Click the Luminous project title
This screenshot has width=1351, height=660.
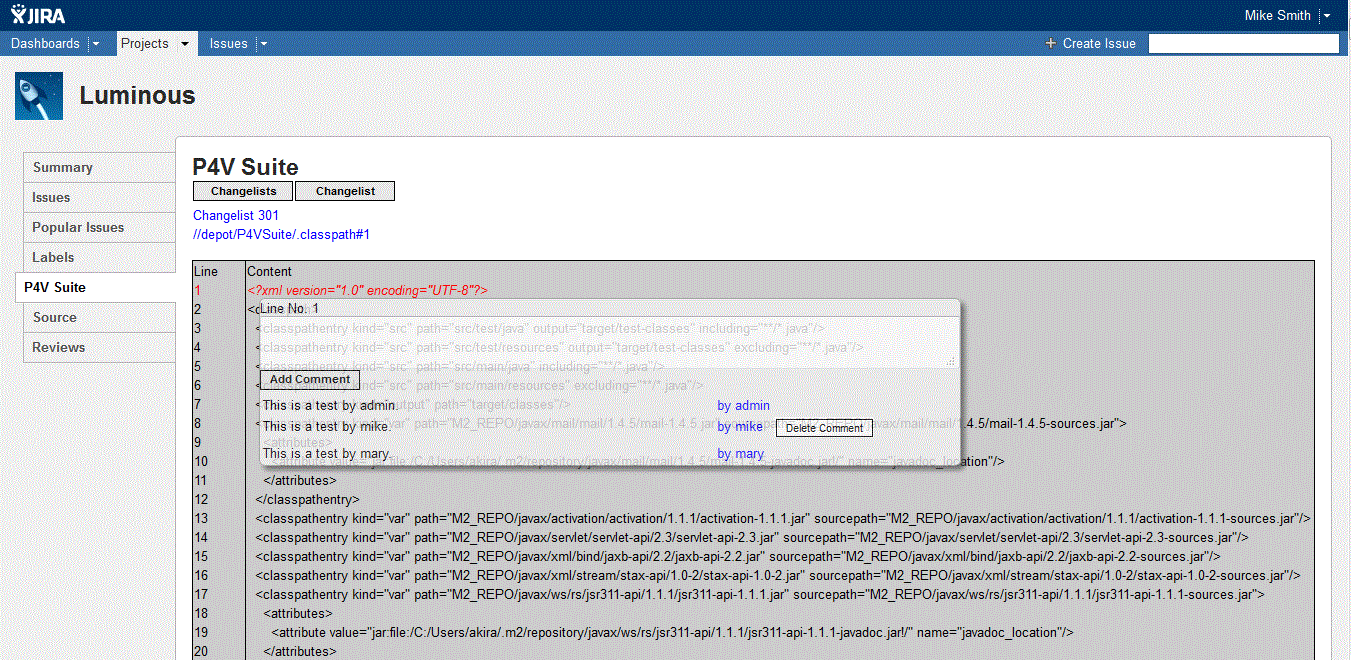coord(138,96)
